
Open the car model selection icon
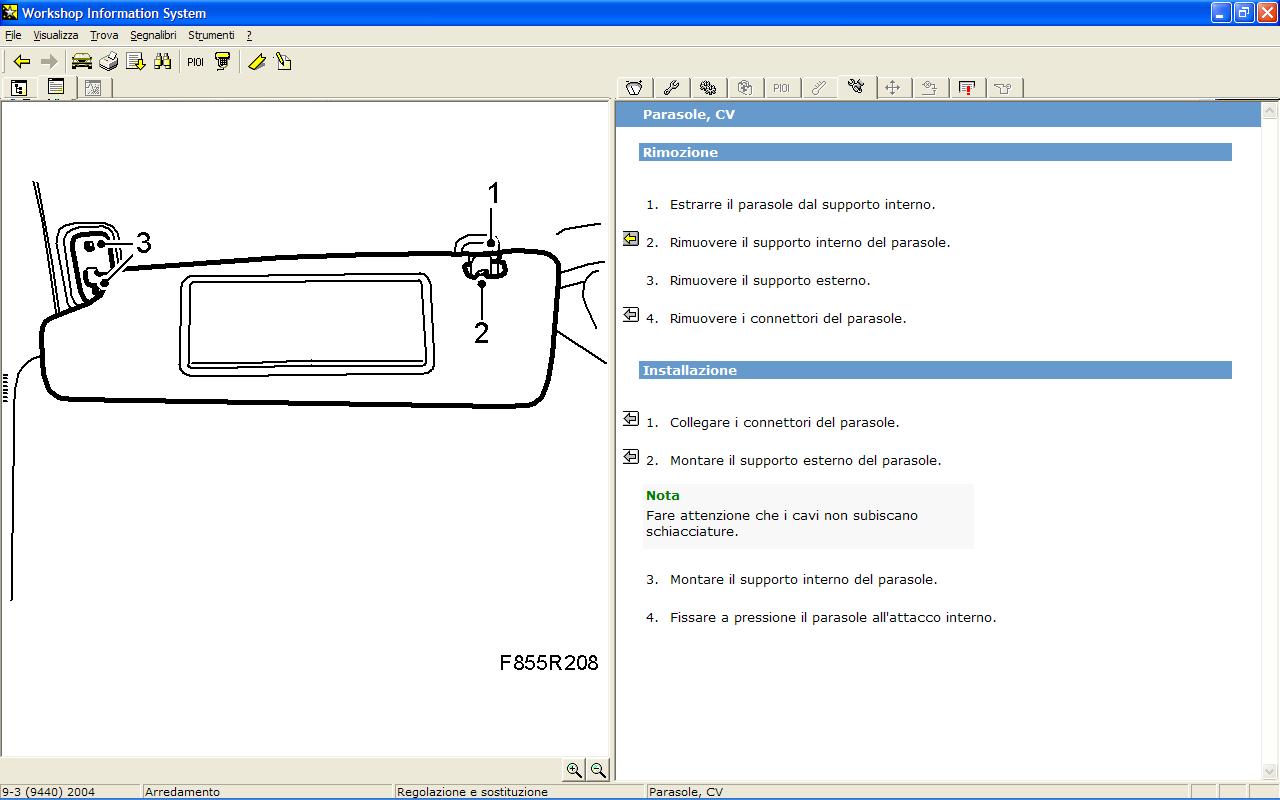[81, 62]
